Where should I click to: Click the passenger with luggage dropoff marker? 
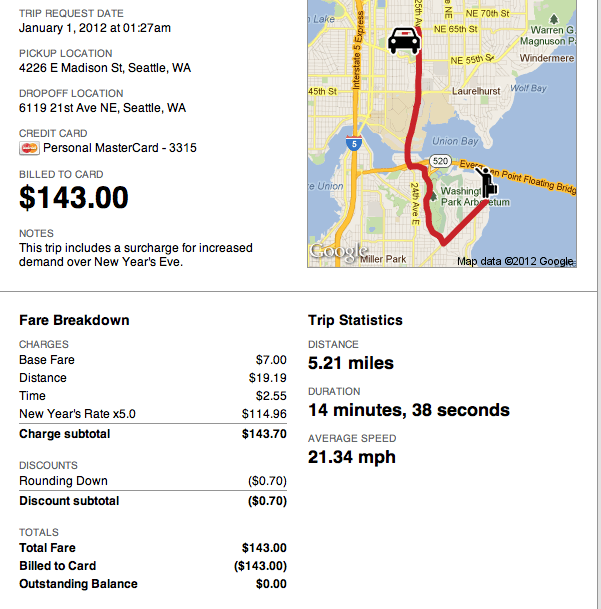coord(487,184)
